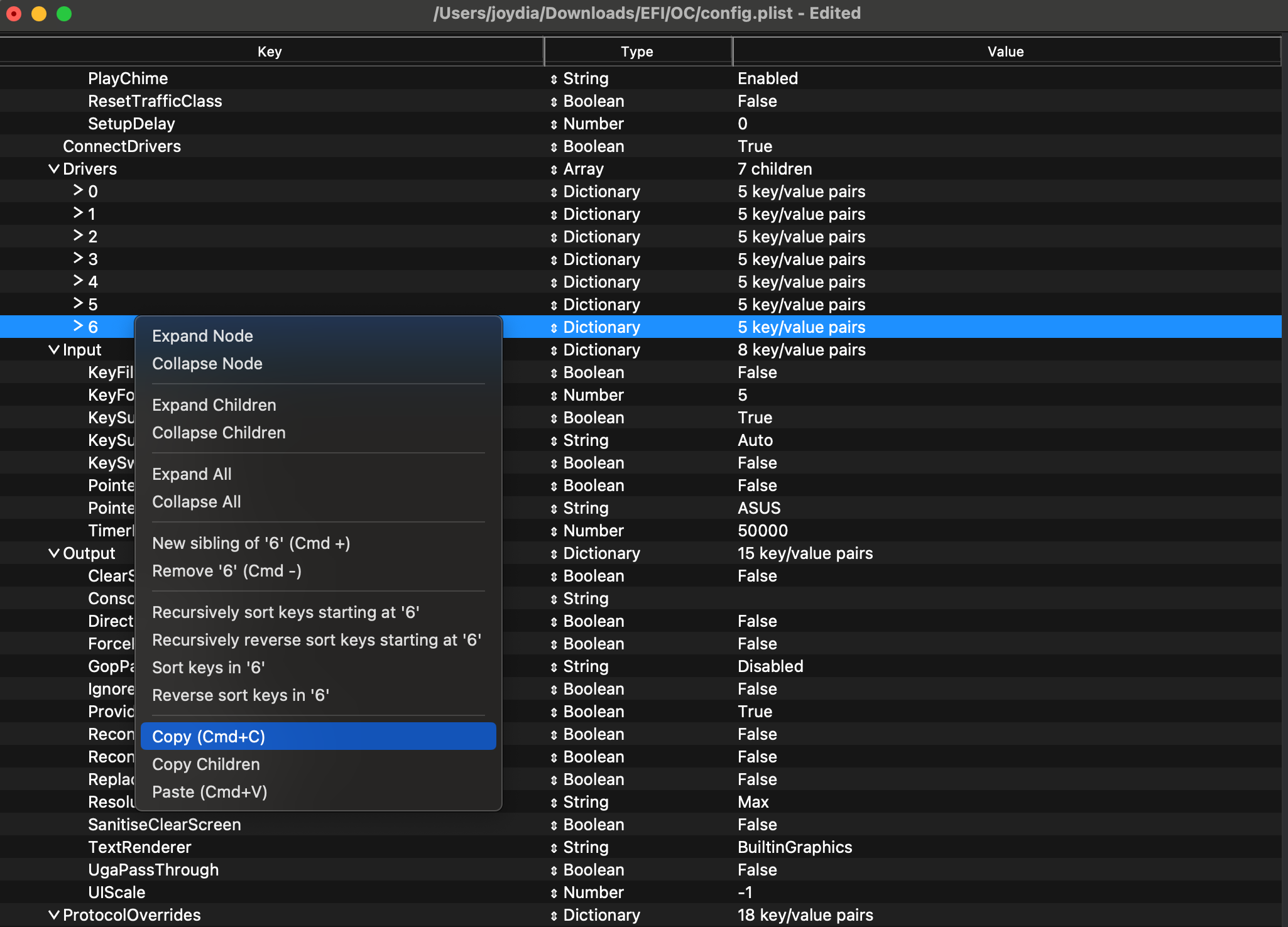Select the ResetTrafficClass key

[155, 101]
